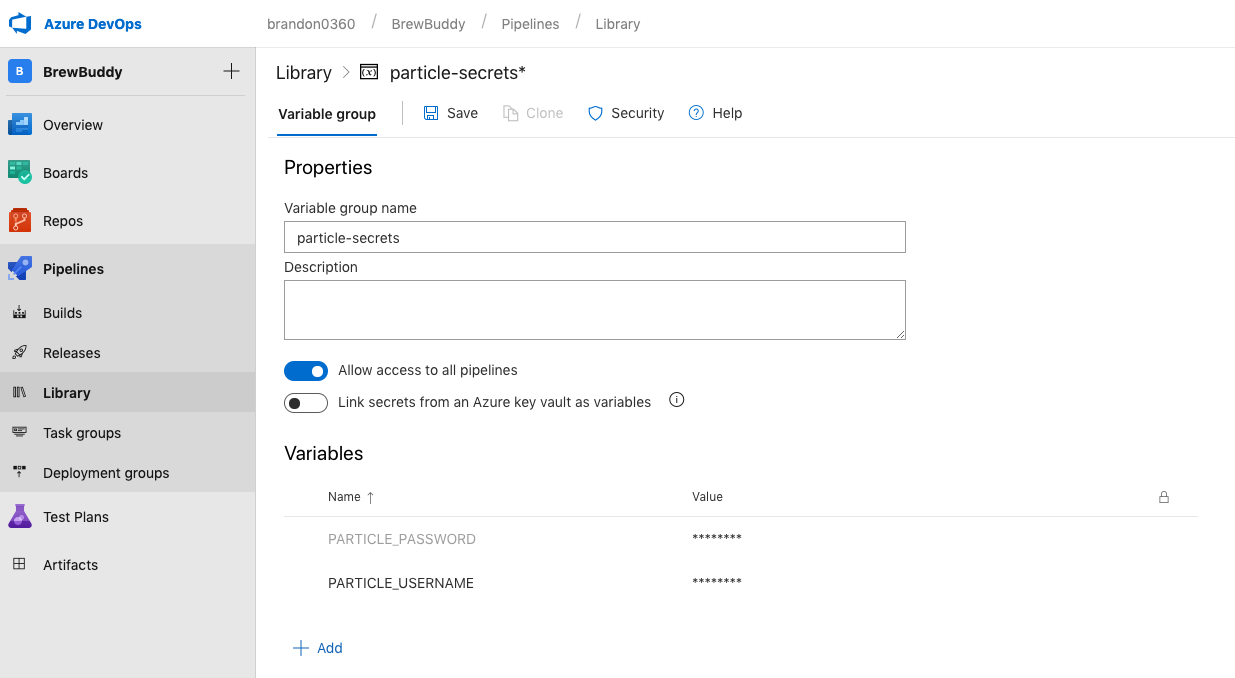Click the Save floppy disk icon
The height and width of the screenshot is (678, 1235).
[431, 113]
